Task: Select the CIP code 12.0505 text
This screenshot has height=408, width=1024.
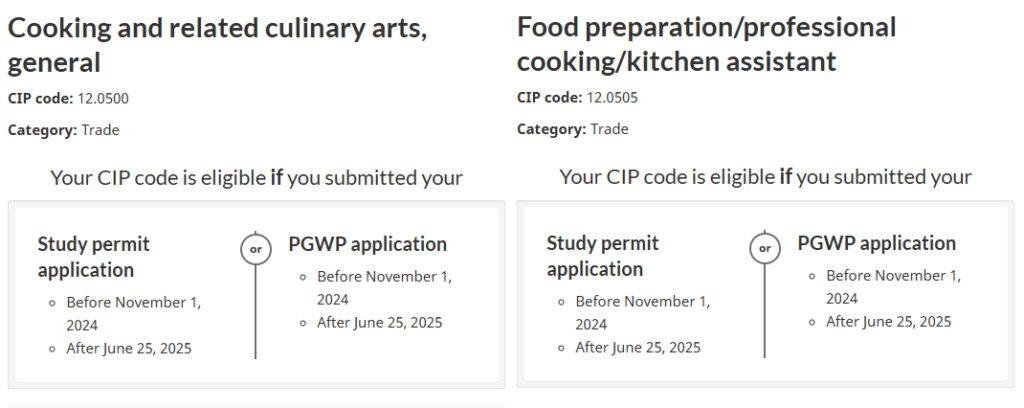Action: pos(612,97)
